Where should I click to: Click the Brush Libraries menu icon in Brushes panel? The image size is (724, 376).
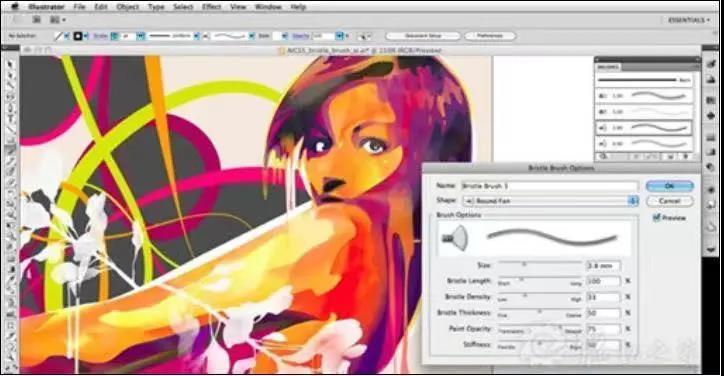pos(603,157)
